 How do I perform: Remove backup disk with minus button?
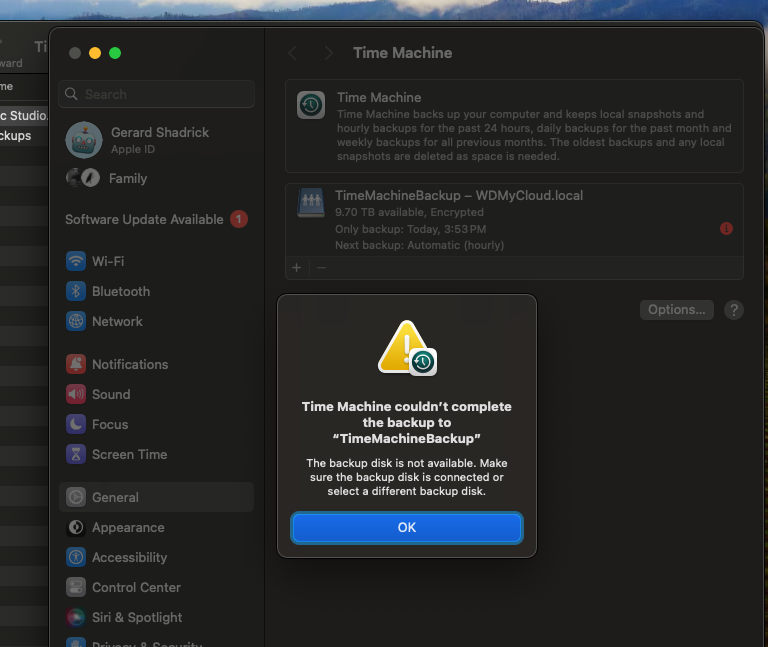click(321, 267)
